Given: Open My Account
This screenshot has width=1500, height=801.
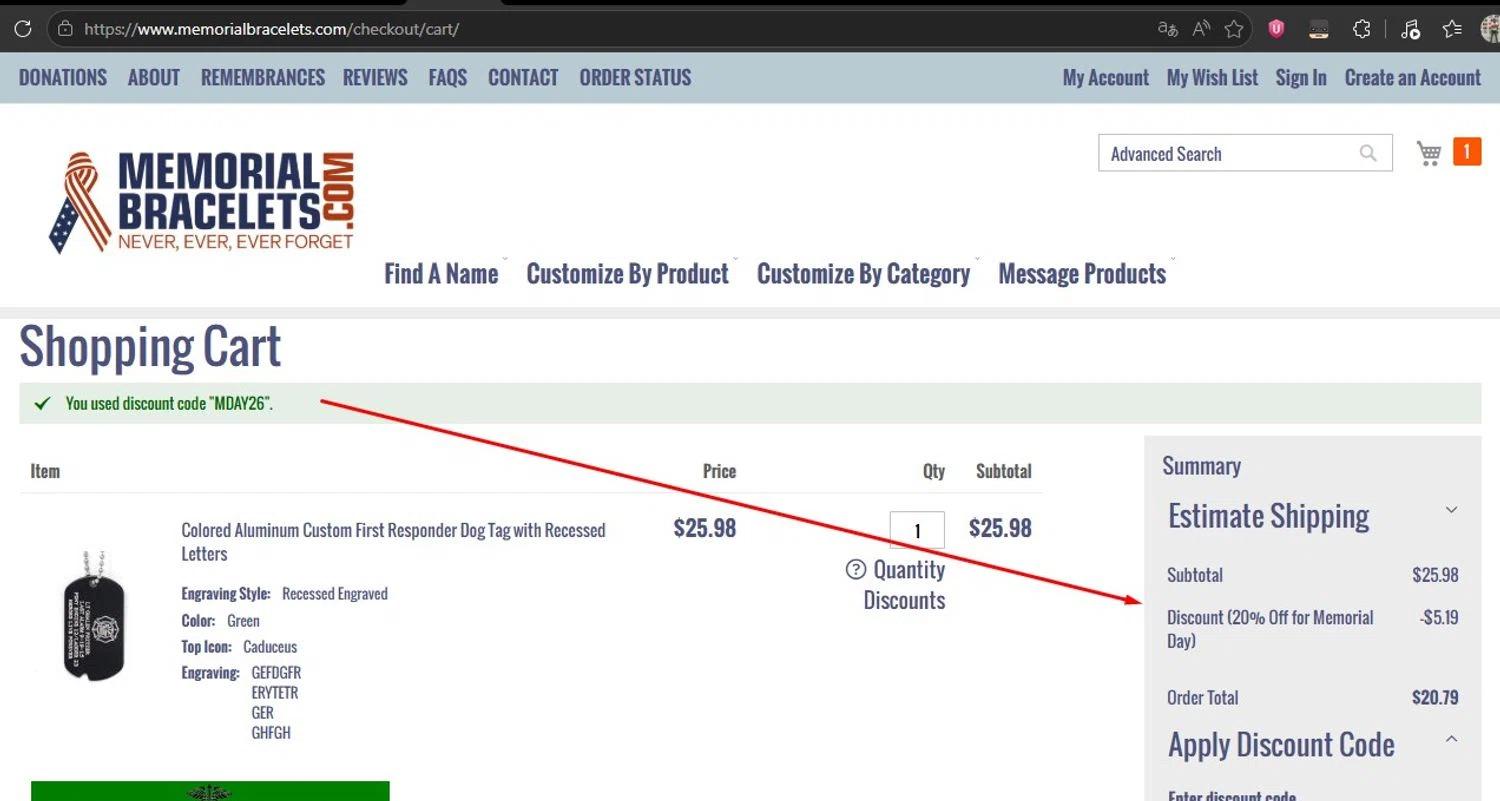Looking at the screenshot, I should coord(1106,77).
